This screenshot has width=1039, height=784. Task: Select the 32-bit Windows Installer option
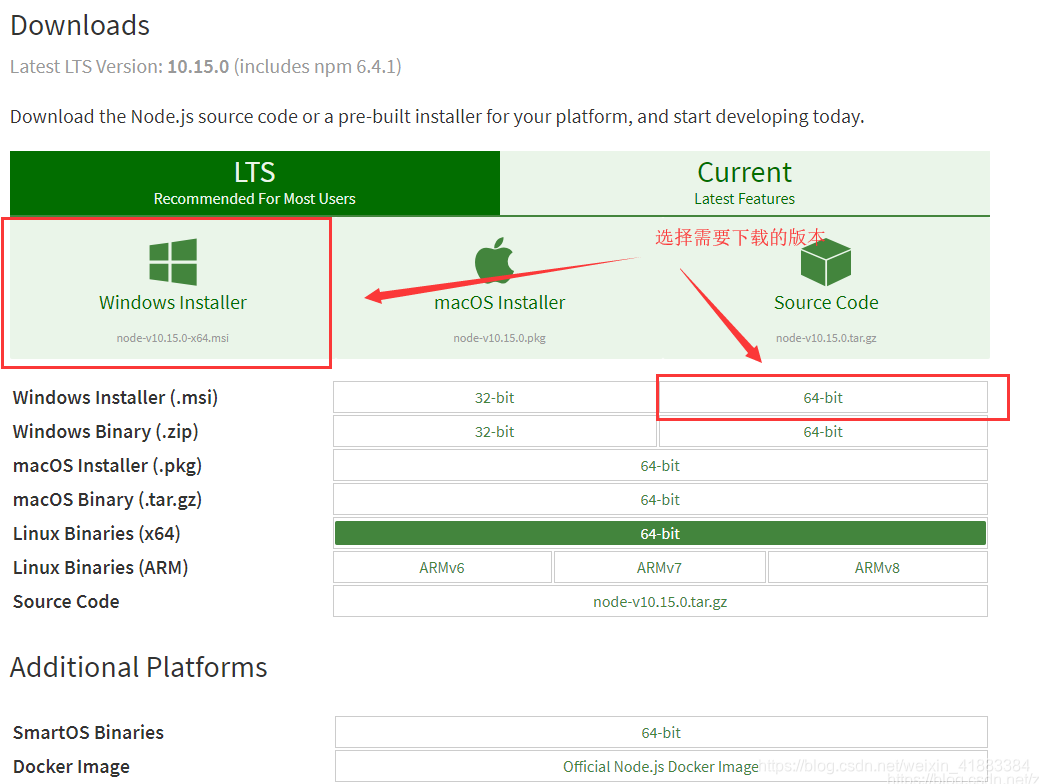494,397
